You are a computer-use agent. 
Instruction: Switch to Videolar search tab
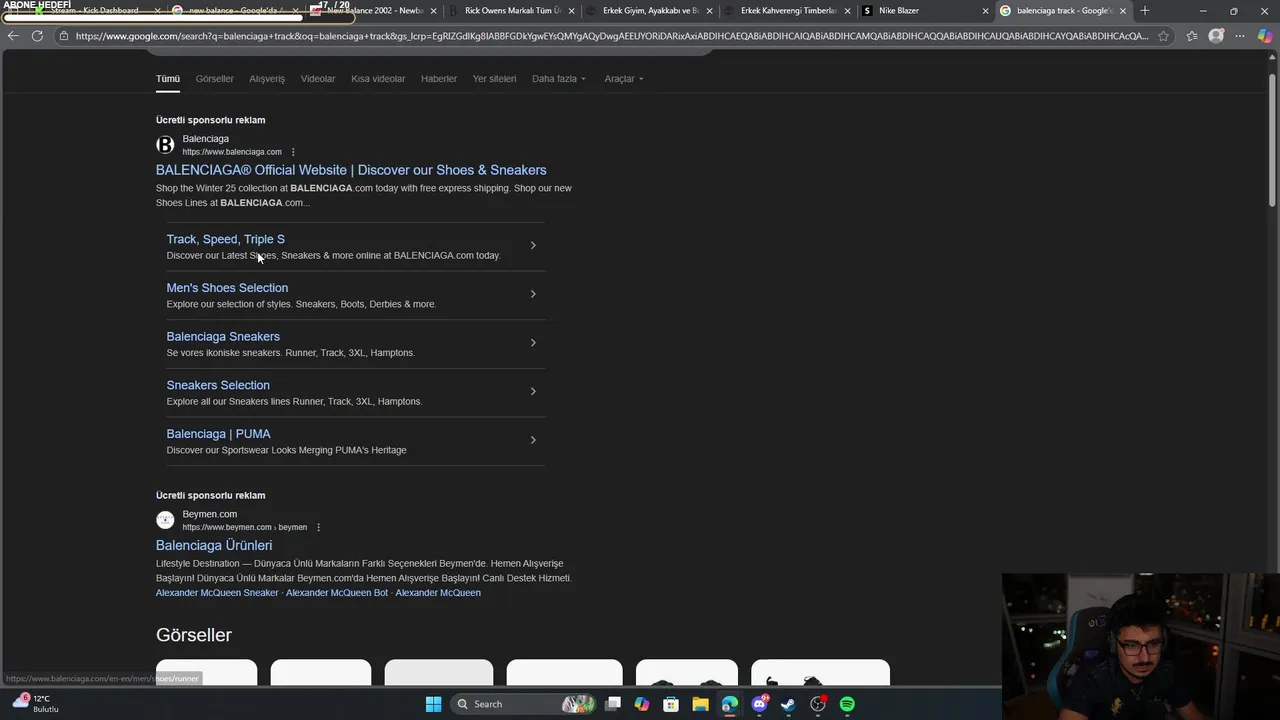tap(318, 79)
